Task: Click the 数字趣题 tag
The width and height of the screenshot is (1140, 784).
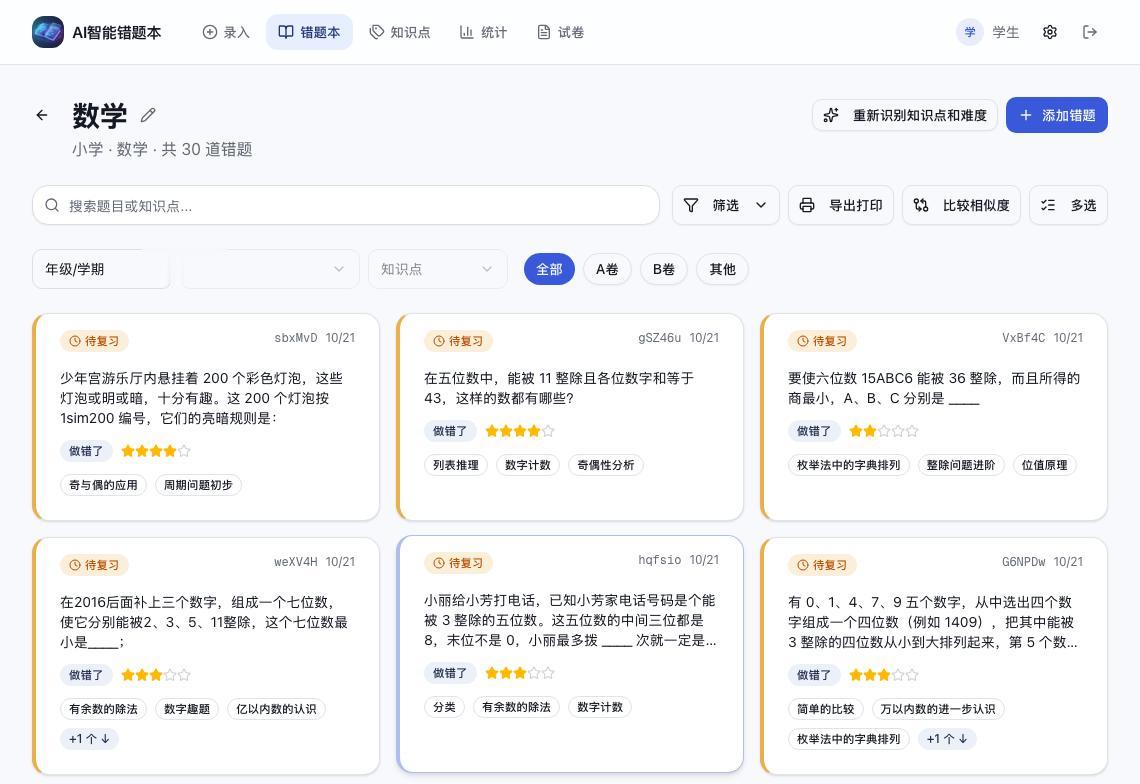Action: (187, 708)
